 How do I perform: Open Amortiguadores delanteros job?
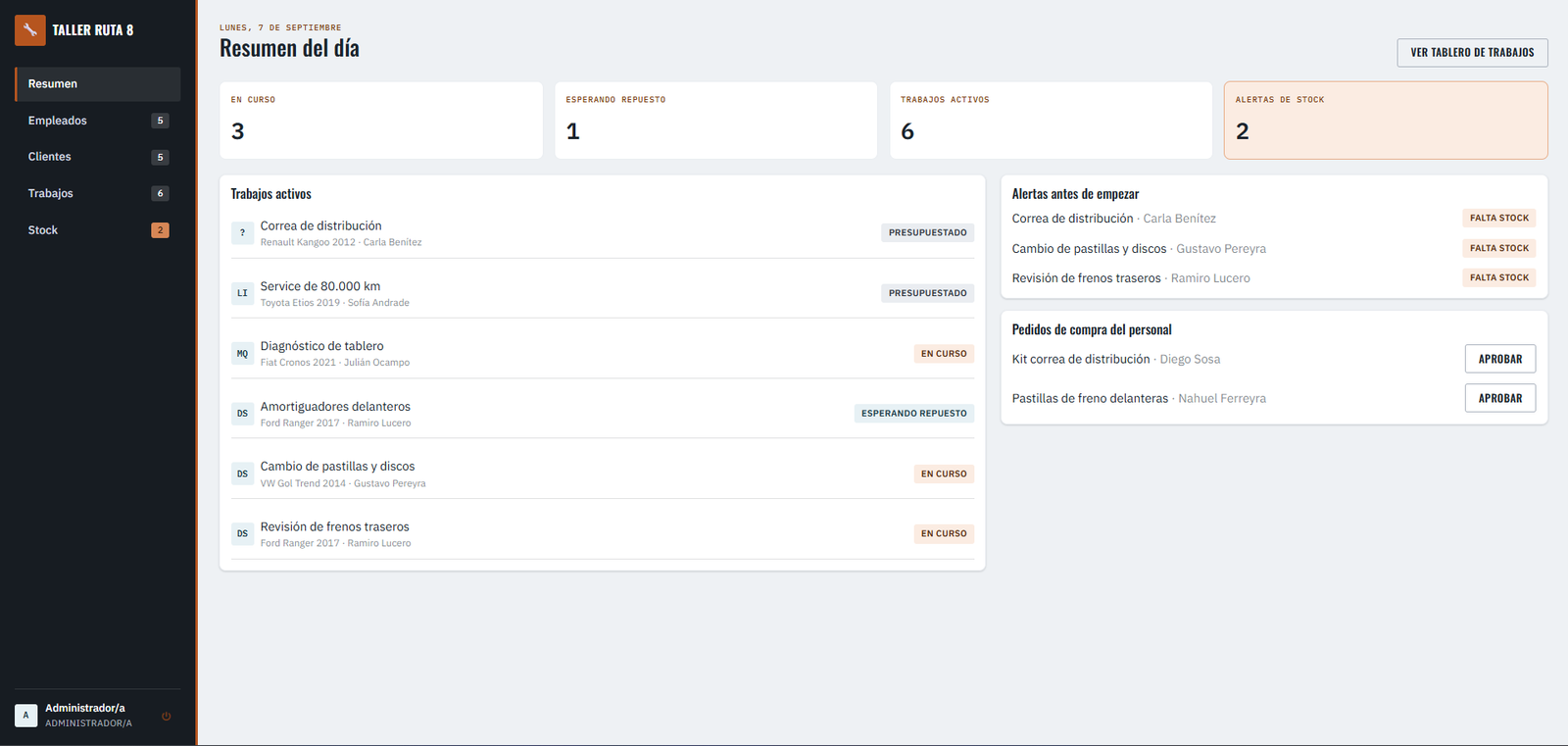pyautogui.click(x=603, y=414)
